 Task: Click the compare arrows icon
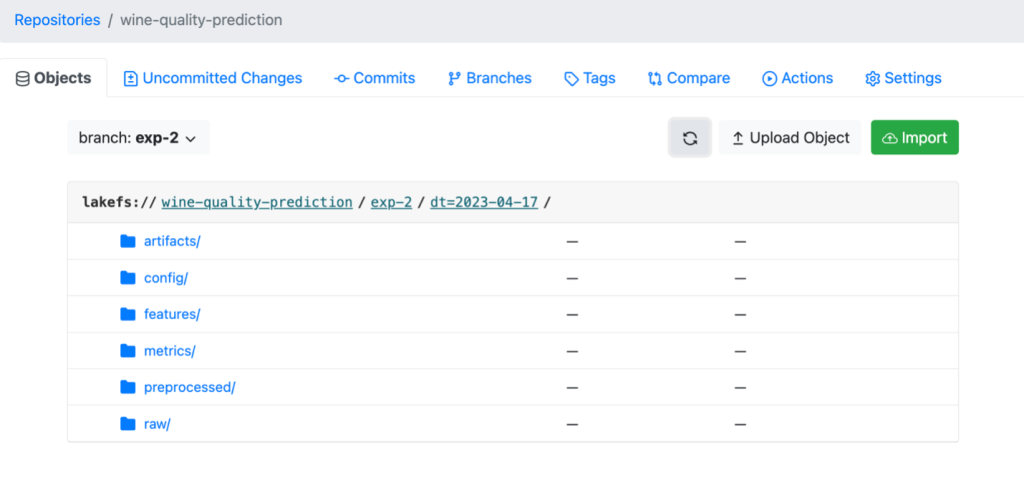coord(655,79)
